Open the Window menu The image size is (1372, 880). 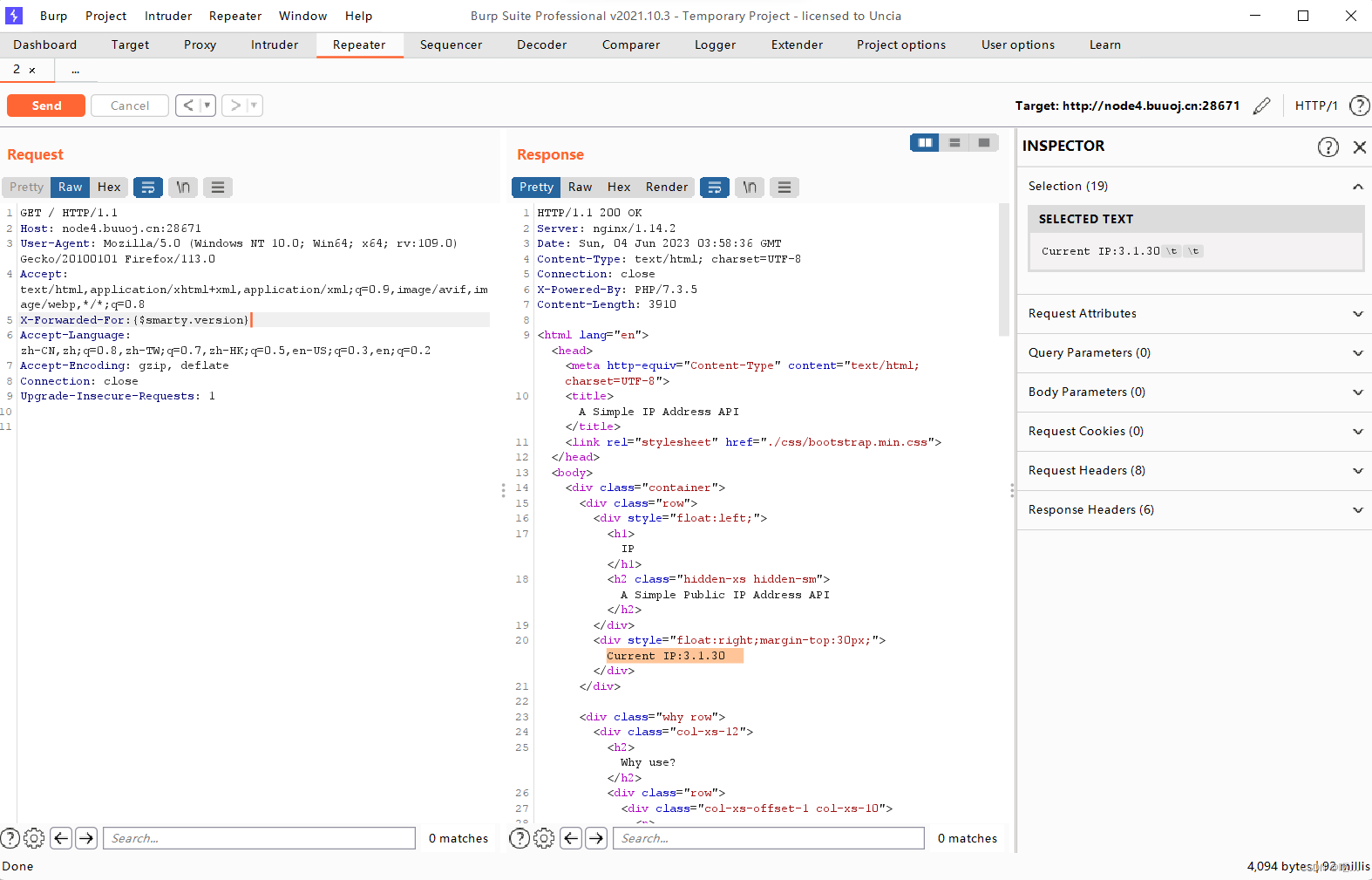point(302,16)
